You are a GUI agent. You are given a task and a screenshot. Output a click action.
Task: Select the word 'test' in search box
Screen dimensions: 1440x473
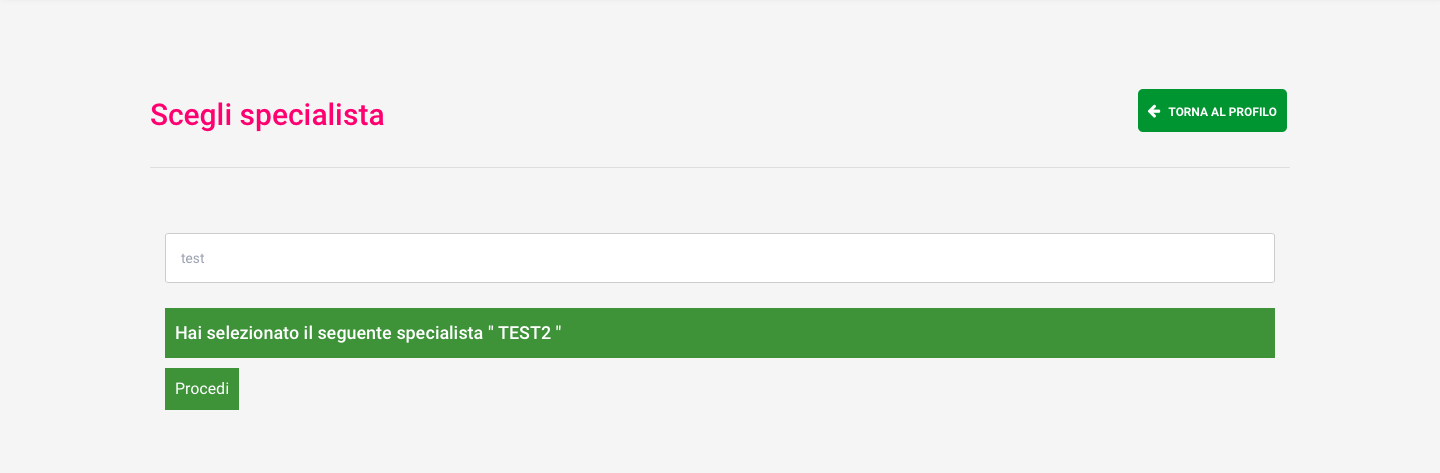click(x=192, y=258)
